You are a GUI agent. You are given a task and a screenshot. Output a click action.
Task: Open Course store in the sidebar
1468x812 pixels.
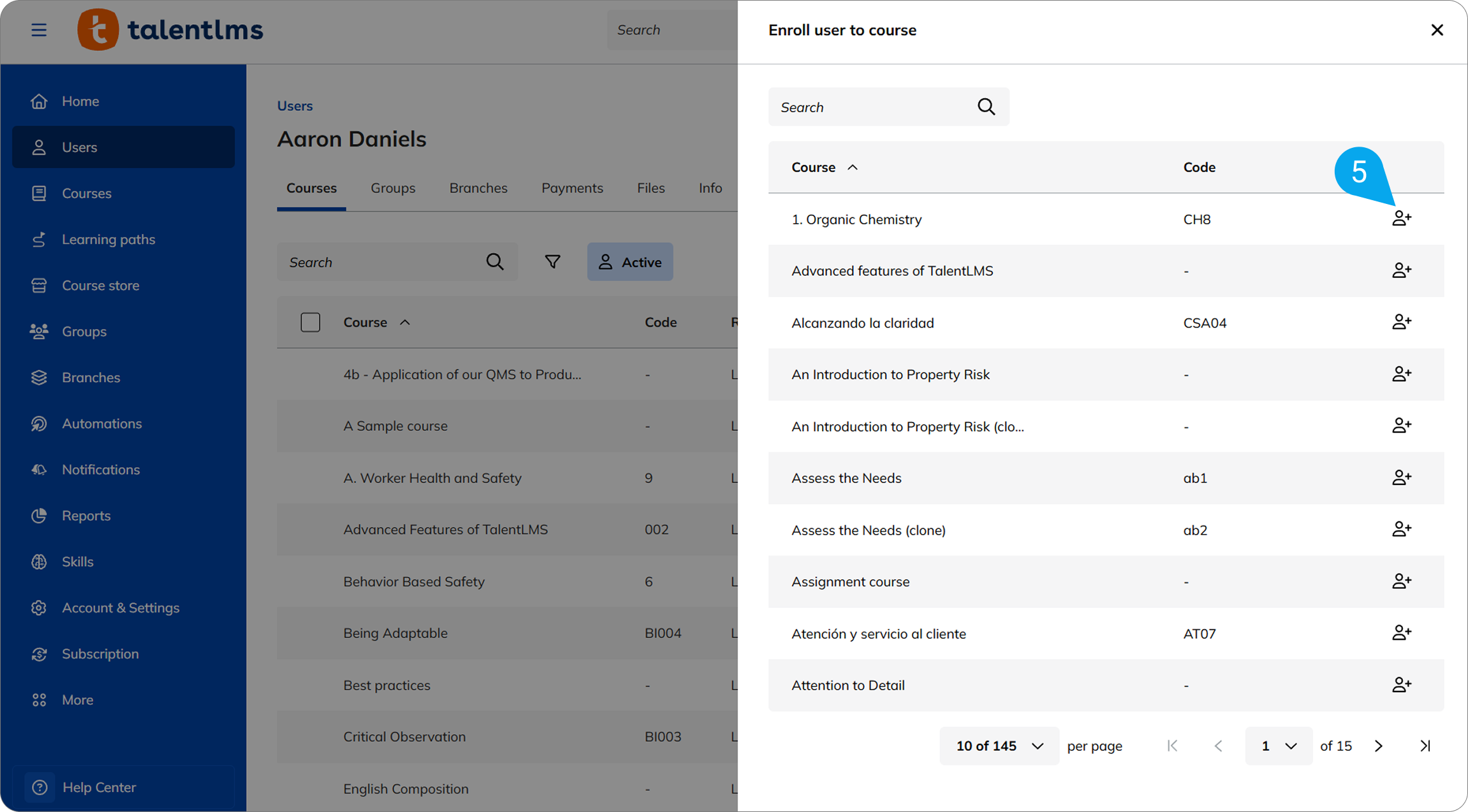click(x=123, y=285)
